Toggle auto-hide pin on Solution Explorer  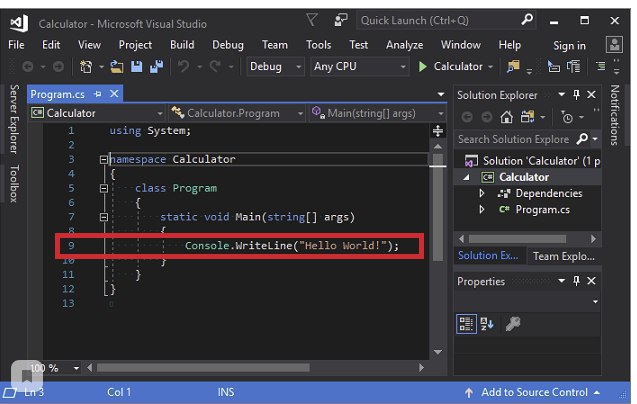point(576,95)
